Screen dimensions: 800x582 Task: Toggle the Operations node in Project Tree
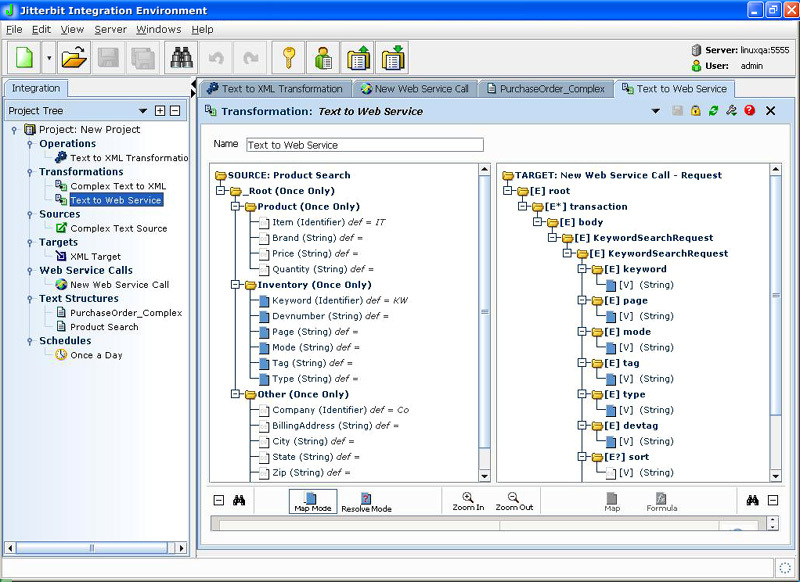[x=30, y=144]
